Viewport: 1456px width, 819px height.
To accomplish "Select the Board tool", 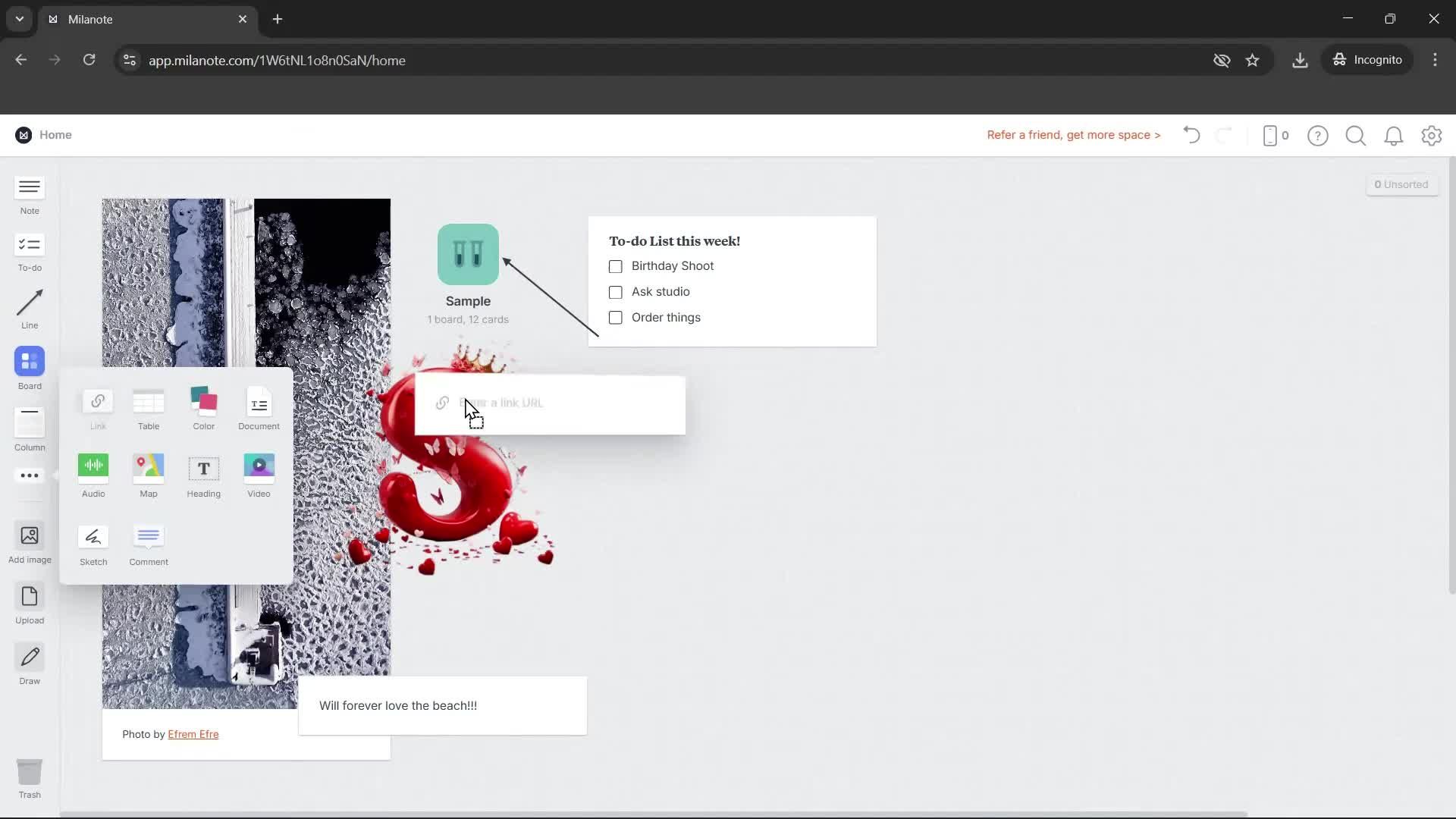I will click(x=29, y=368).
